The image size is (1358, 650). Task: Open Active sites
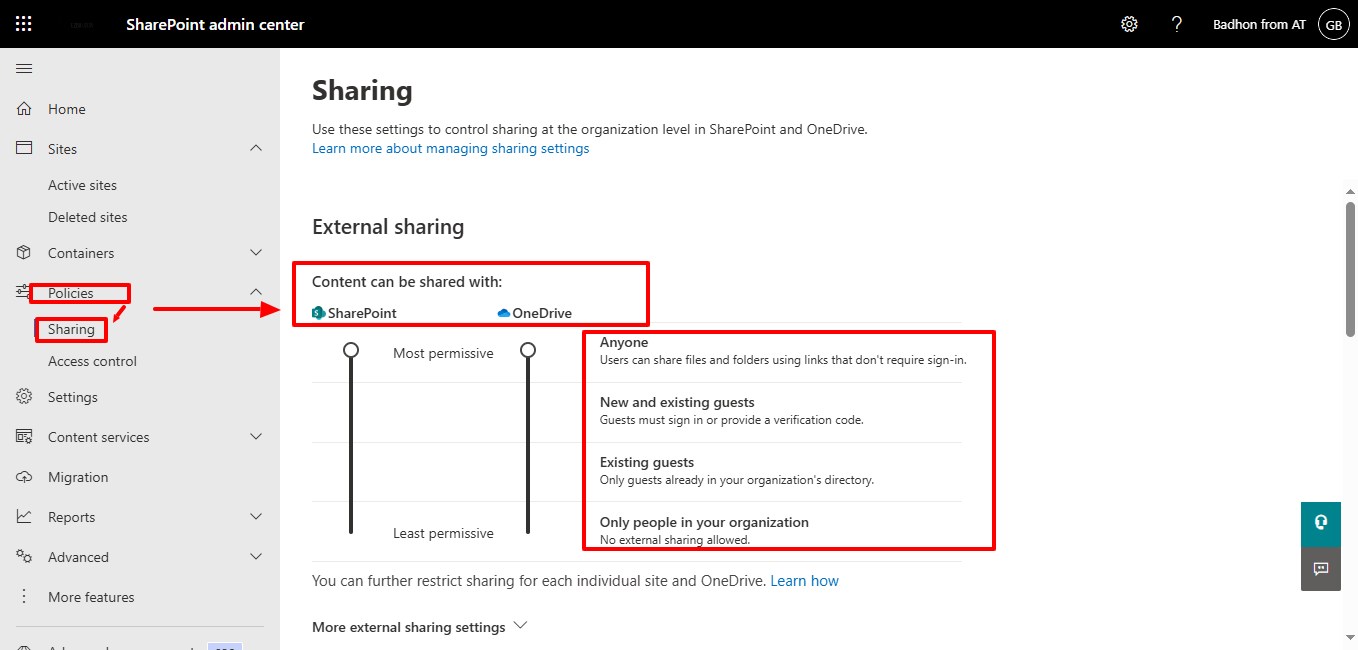click(82, 185)
